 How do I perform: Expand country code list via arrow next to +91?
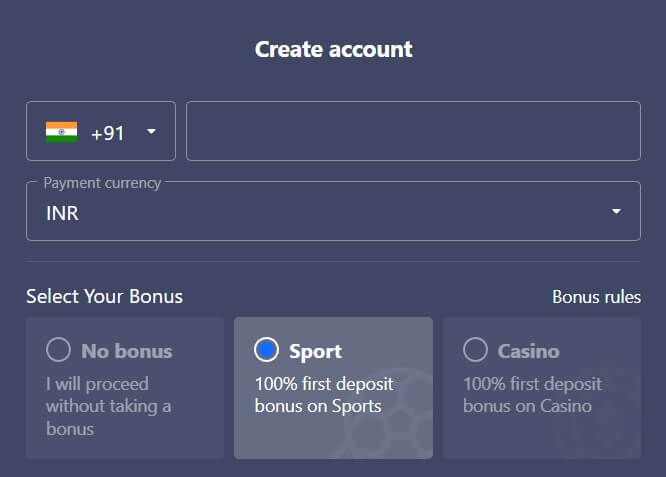tap(151, 132)
